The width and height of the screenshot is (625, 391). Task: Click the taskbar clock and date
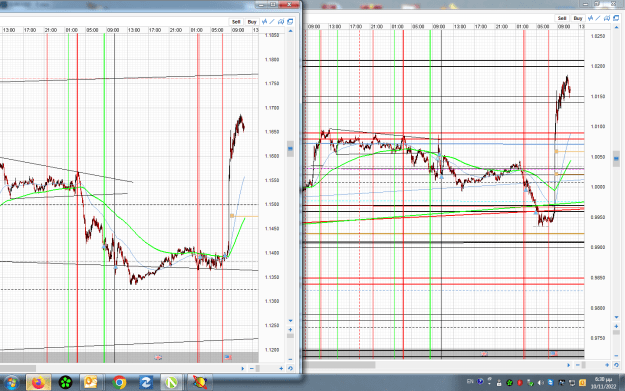pos(603,383)
